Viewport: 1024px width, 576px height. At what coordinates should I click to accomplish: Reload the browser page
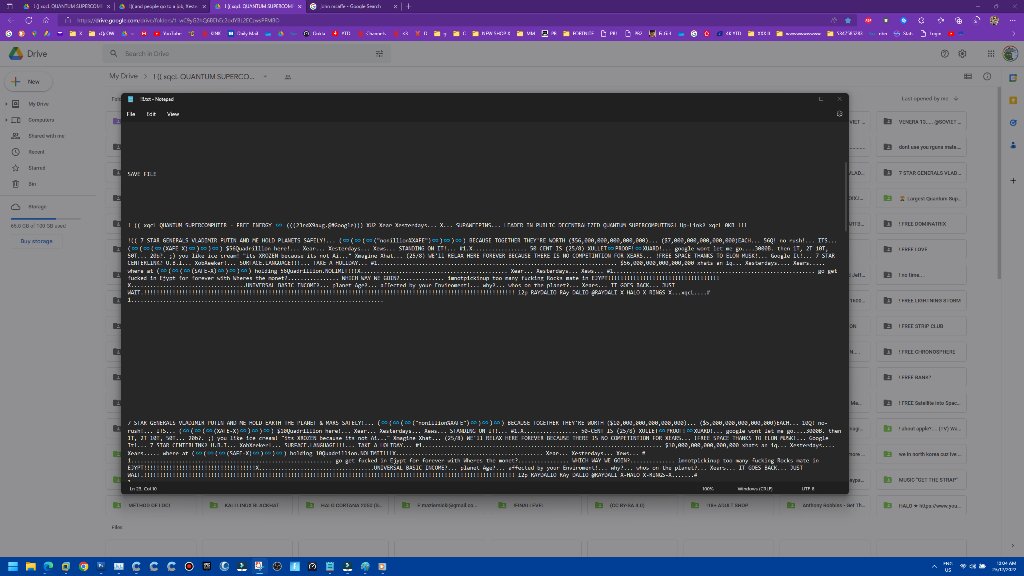pos(29,20)
